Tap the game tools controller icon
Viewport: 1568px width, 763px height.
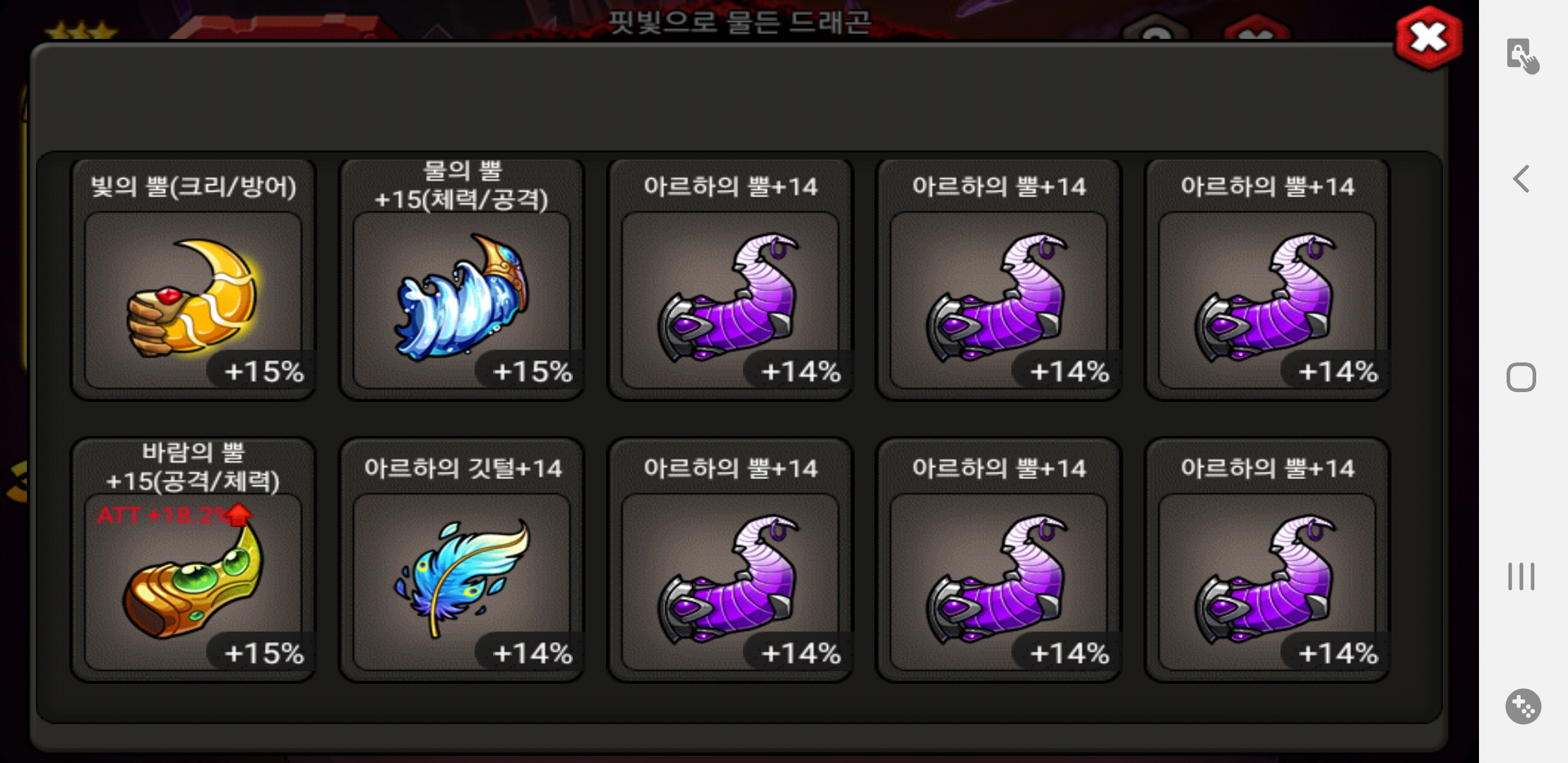click(x=1523, y=706)
